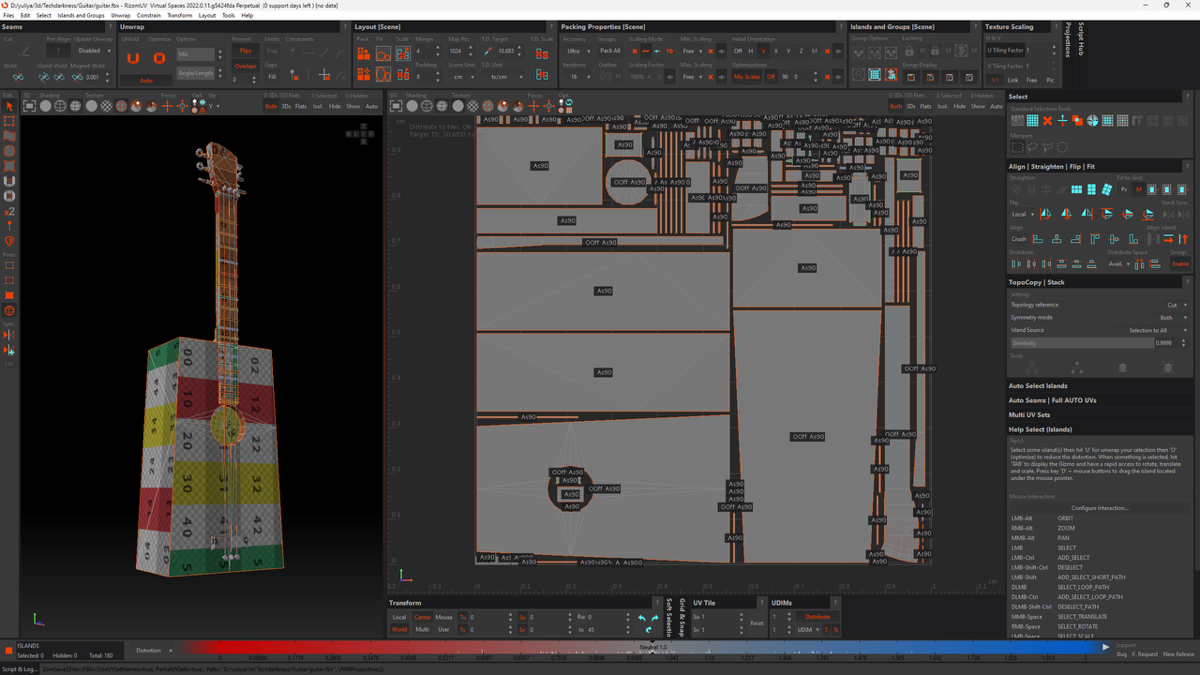The height and width of the screenshot is (675, 1200).
Task: Enable the Auto button in Unwrap panel
Action: point(146,80)
